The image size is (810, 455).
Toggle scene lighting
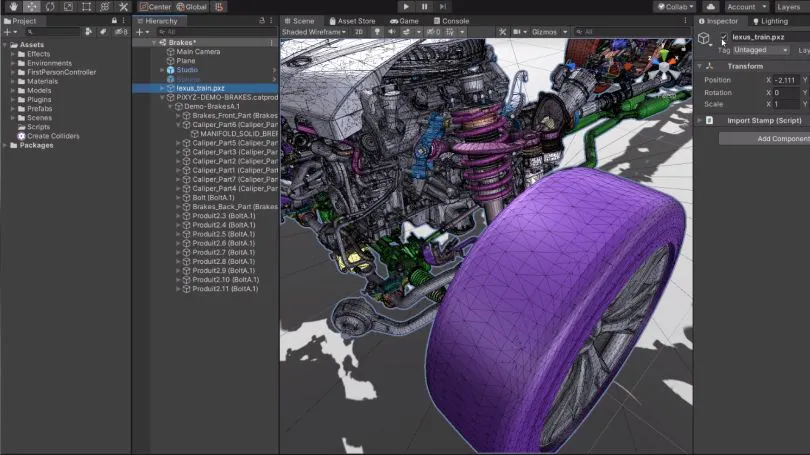click(377, 32)
